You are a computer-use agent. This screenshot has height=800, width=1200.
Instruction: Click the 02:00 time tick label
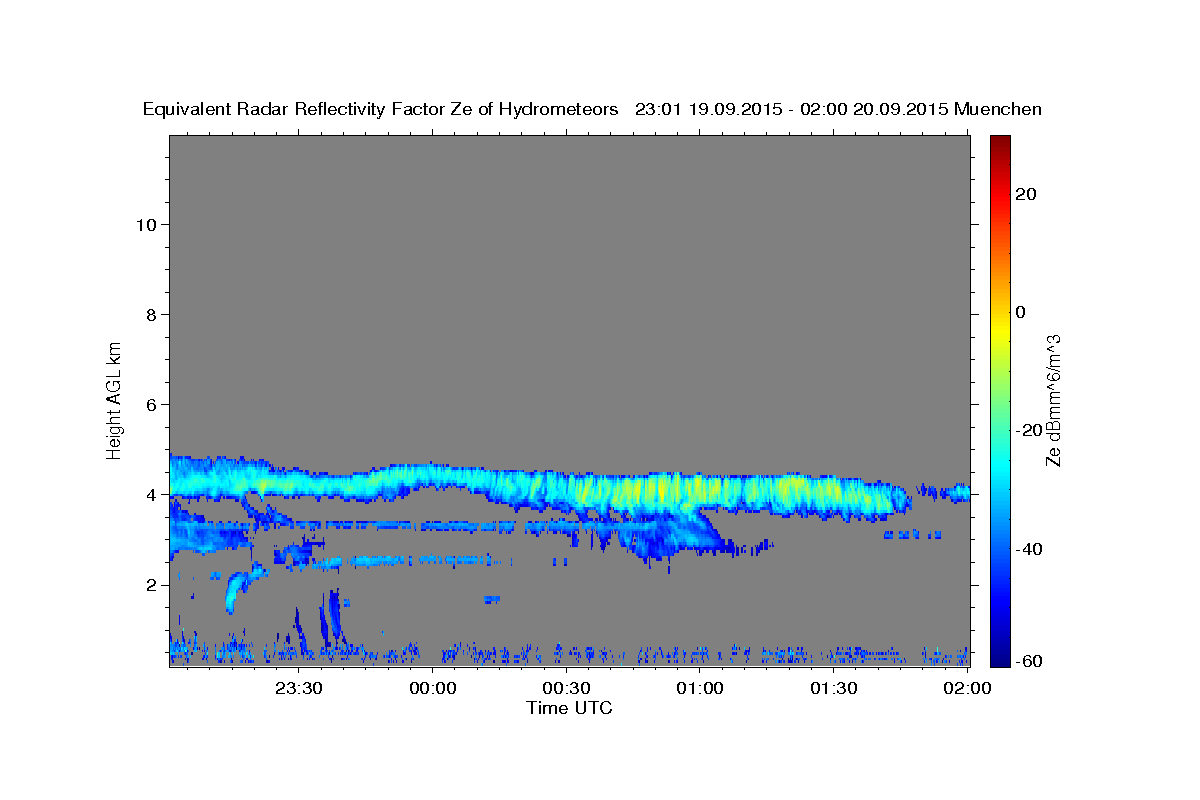[969, 688]
